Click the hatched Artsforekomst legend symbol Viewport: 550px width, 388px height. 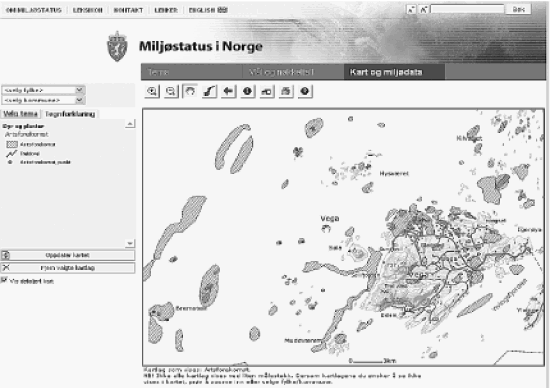[12, 144]
